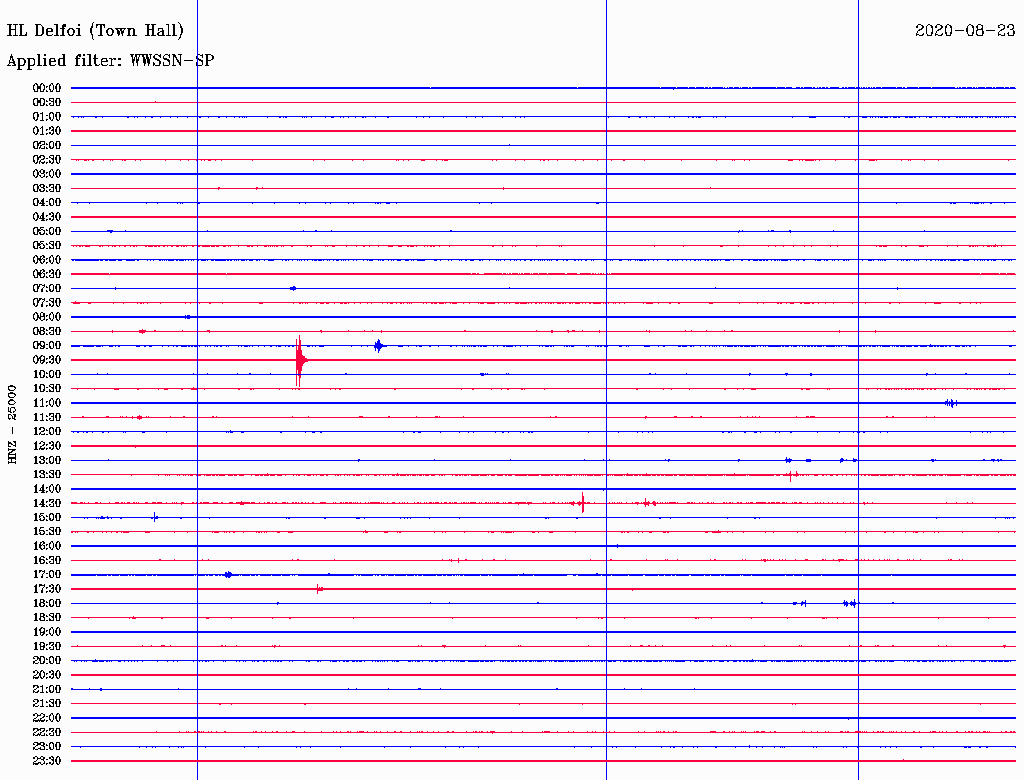The image size is (1024, 780).
Task: Select the 16:30 time label
Action: click(47, 560)
